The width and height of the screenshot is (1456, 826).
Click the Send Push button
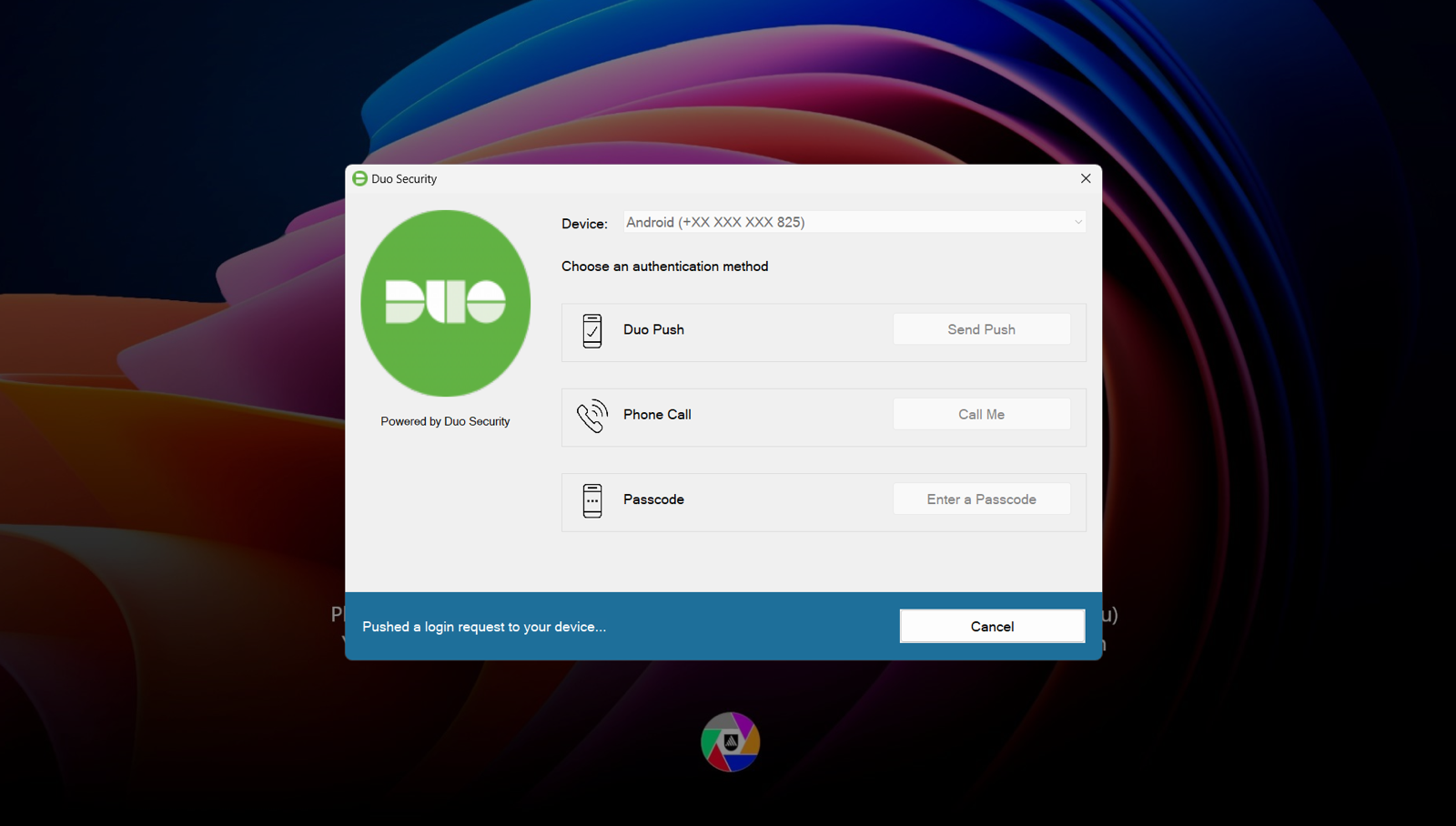pos(981,328)
